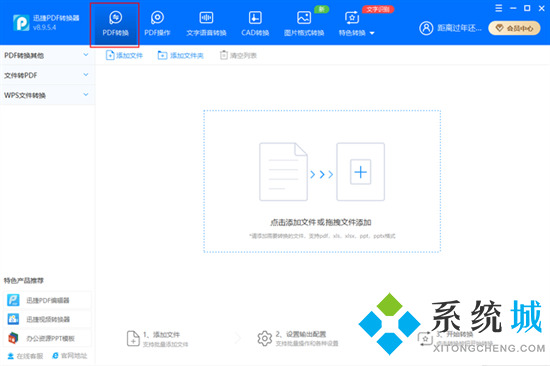Click the 添加文件 toolbar button
Screen dimensions: 550x366
point(124,55)
